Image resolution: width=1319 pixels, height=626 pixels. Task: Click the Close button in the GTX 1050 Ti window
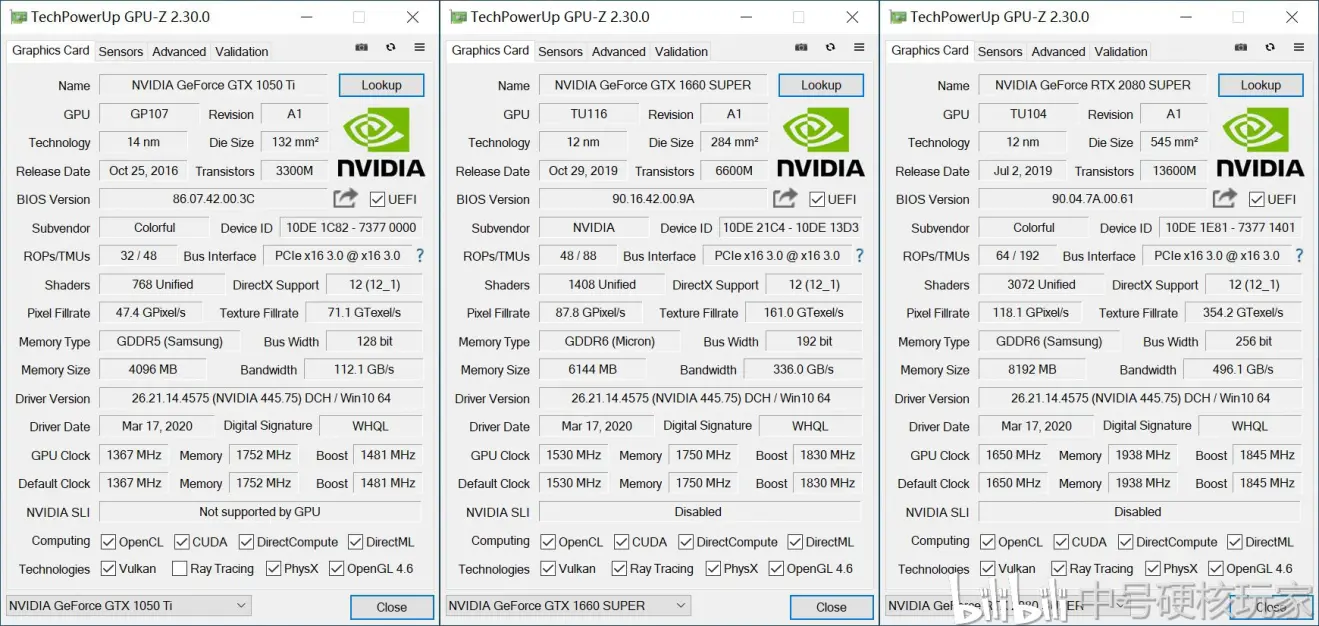pos(392,607)
